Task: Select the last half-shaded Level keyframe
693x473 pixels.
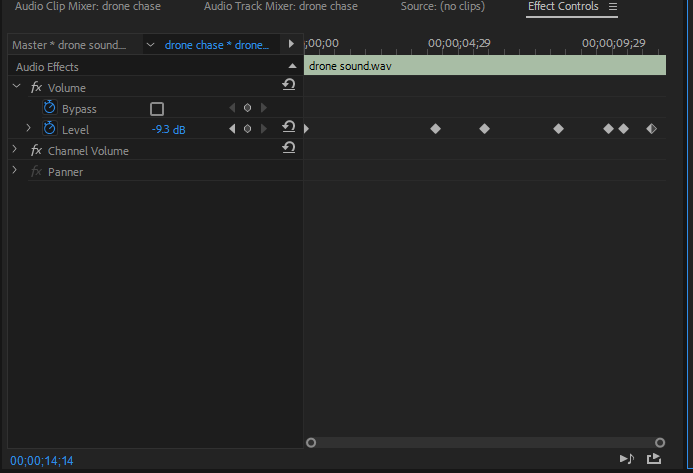Action: [651, 129]
